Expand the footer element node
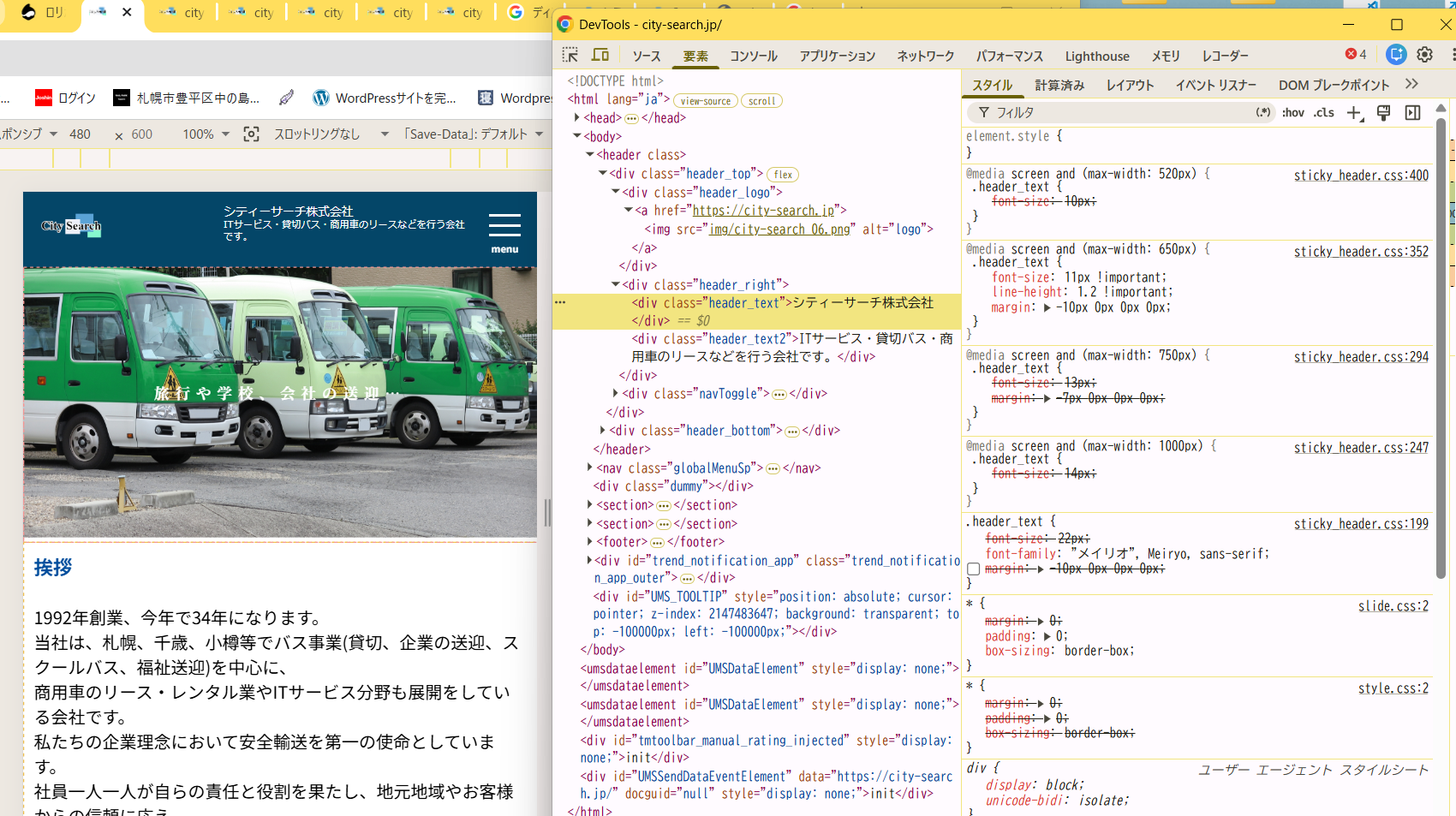This screenshot has height=816, width=1456. [x=590, y=542]
